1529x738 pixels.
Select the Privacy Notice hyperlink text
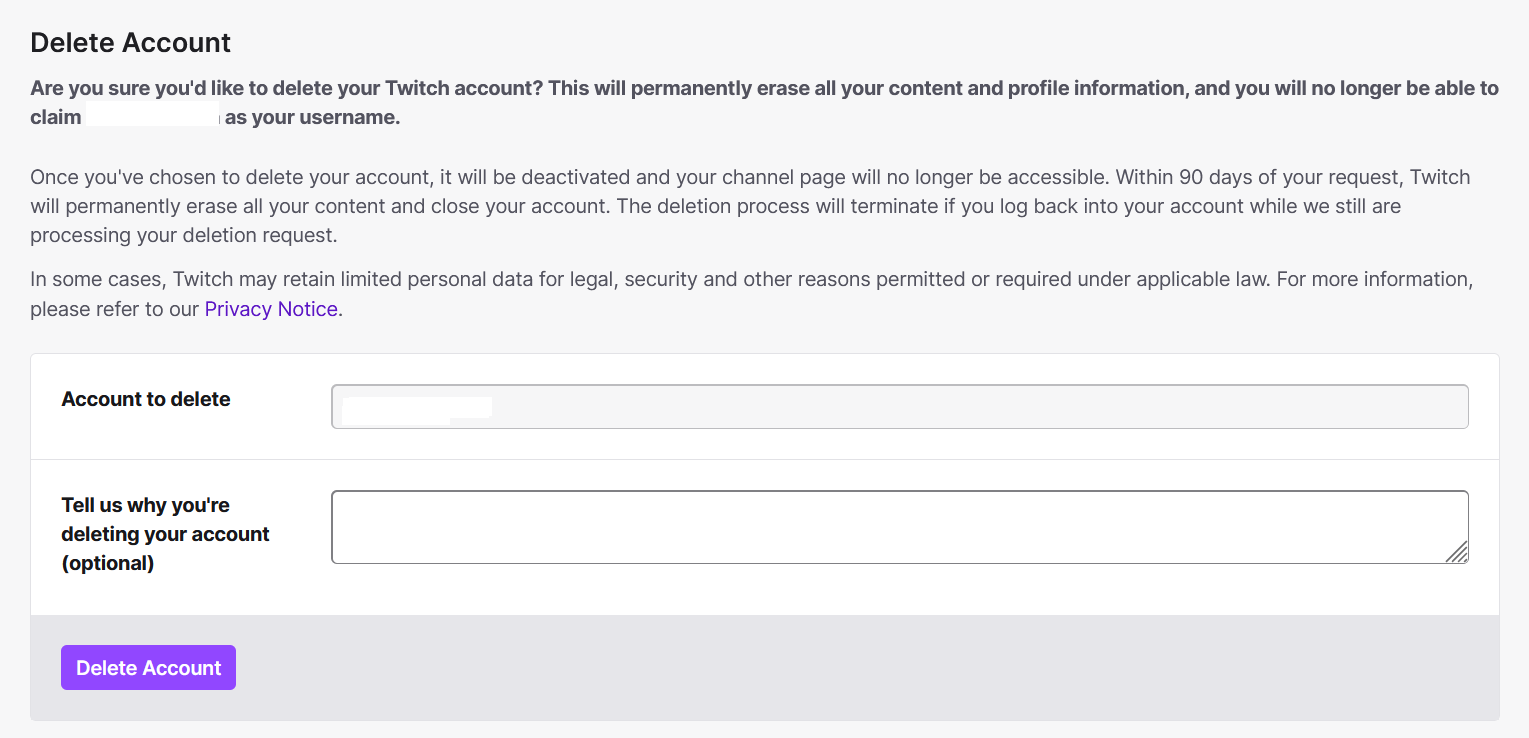pos(270,309)
